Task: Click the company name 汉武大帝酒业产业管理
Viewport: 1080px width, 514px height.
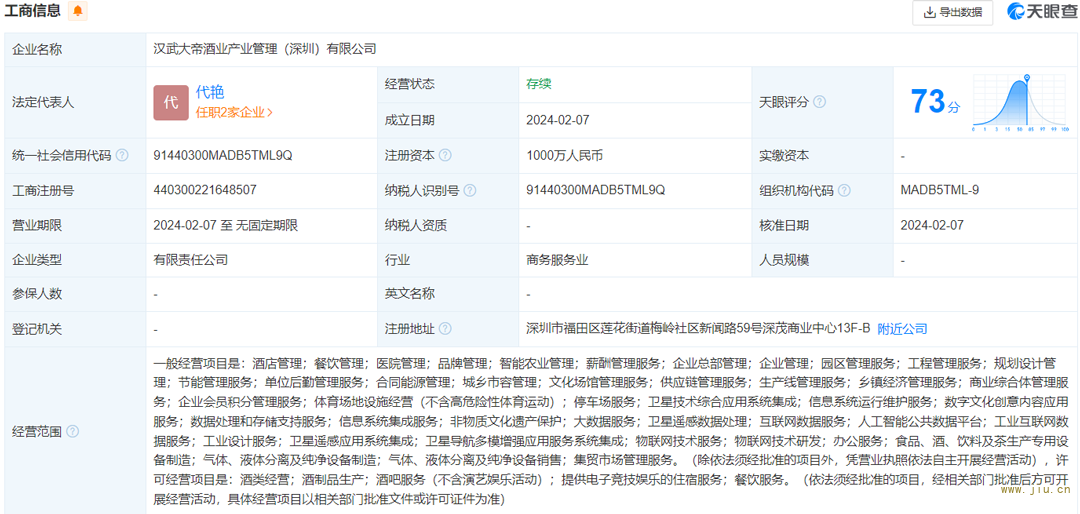Action: 264,48
